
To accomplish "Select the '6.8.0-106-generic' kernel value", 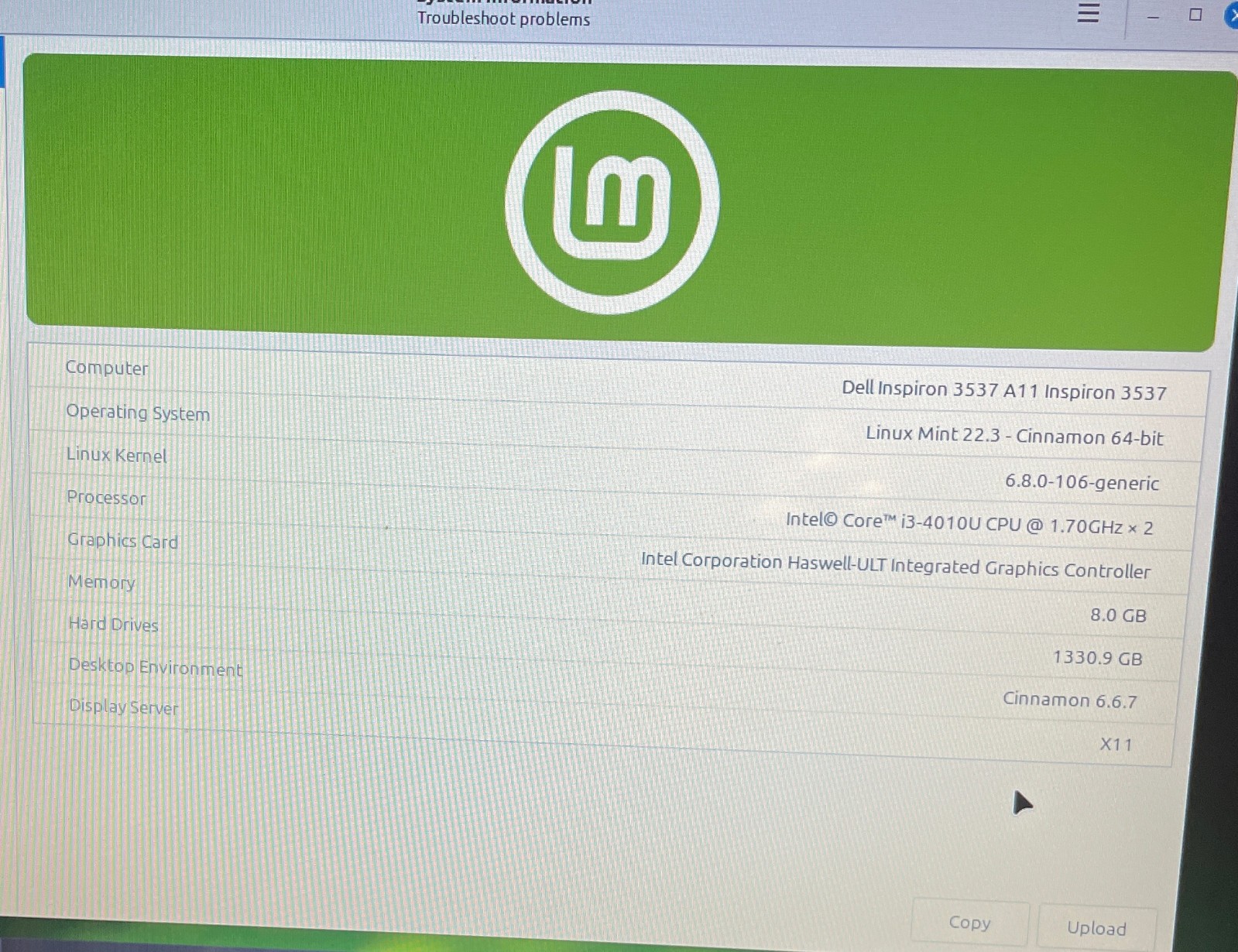I will 1082,481.
